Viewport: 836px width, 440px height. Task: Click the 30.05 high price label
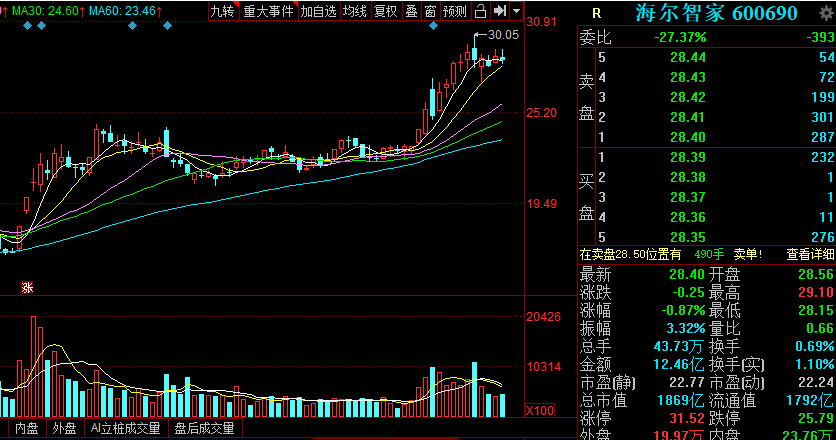pyautogui.click(x=503, y=35)
